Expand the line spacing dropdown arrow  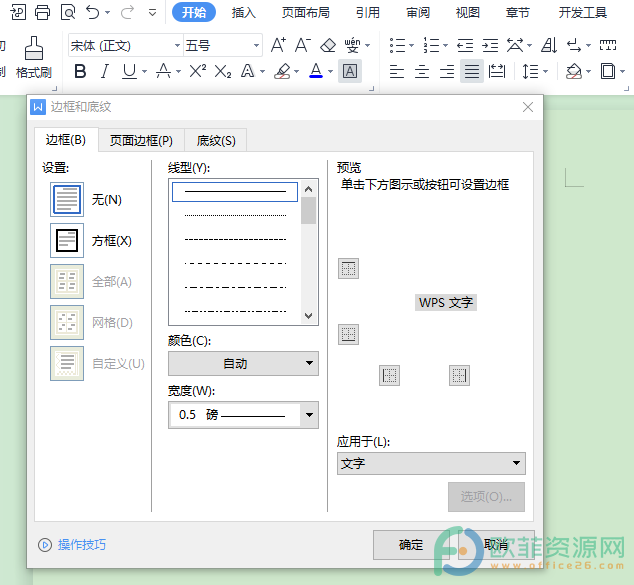click(x=545, y=72)
